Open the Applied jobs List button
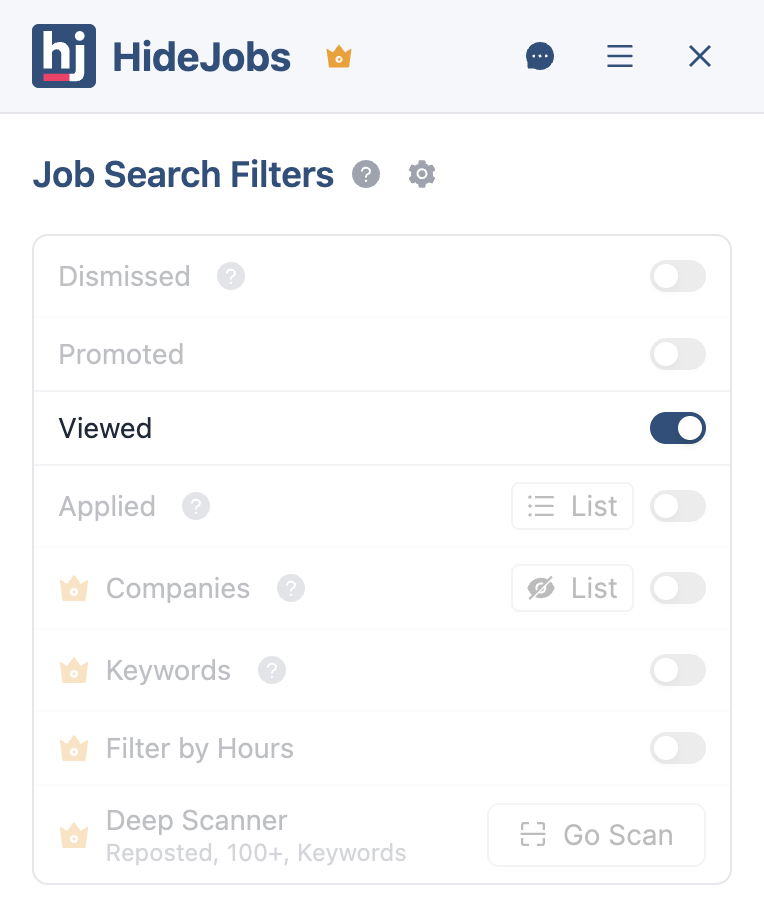Image resolution: width=764 pixels, height=917 pixels. click(572, 506)
